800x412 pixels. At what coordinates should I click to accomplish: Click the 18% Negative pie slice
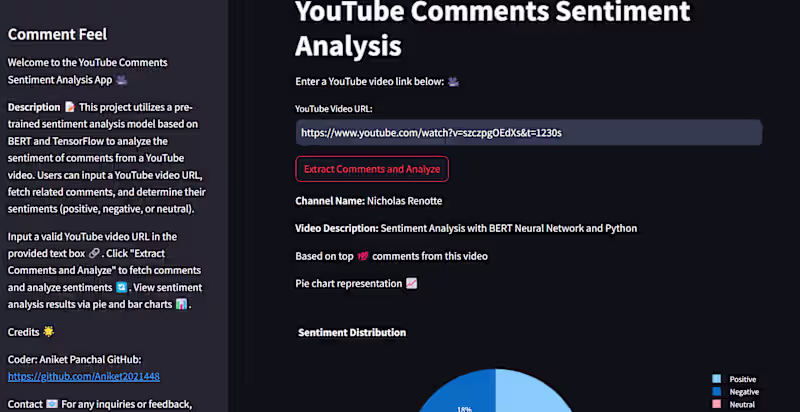459,393
